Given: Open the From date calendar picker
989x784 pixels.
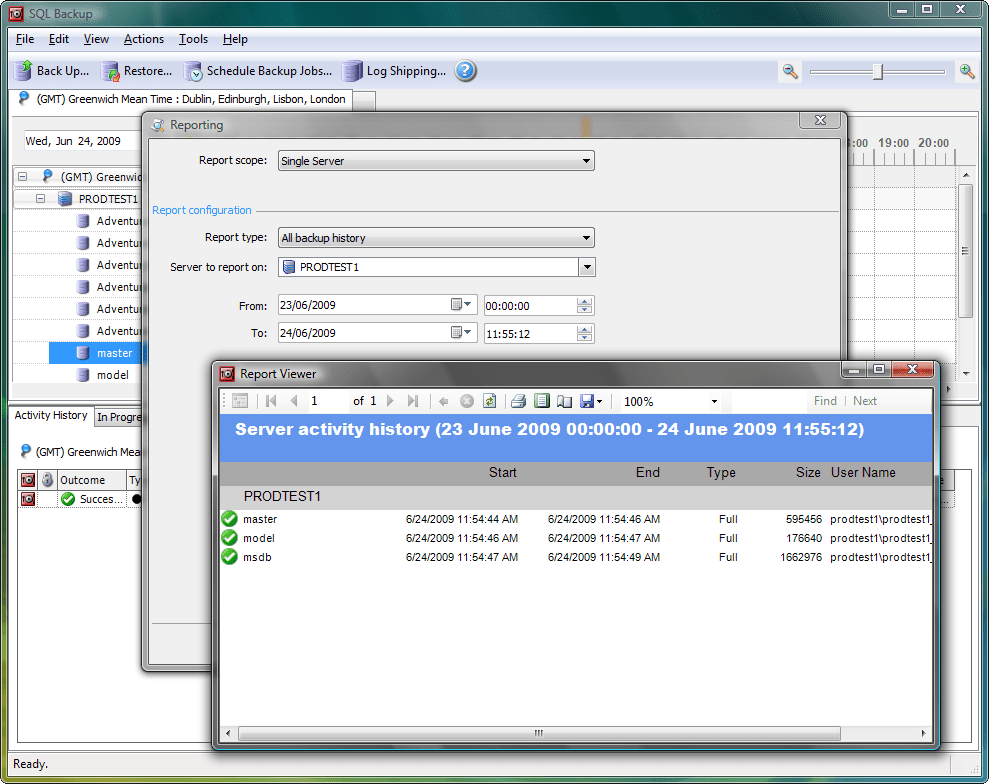Looking at the screenshot, I should click(x=461, y=305).
